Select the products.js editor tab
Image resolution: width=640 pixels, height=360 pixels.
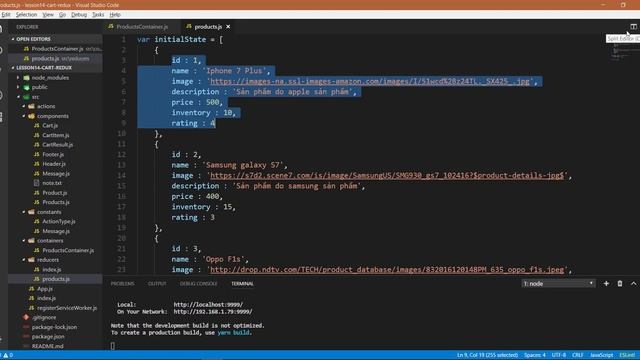pyautogui.click(x=208, y=27)
